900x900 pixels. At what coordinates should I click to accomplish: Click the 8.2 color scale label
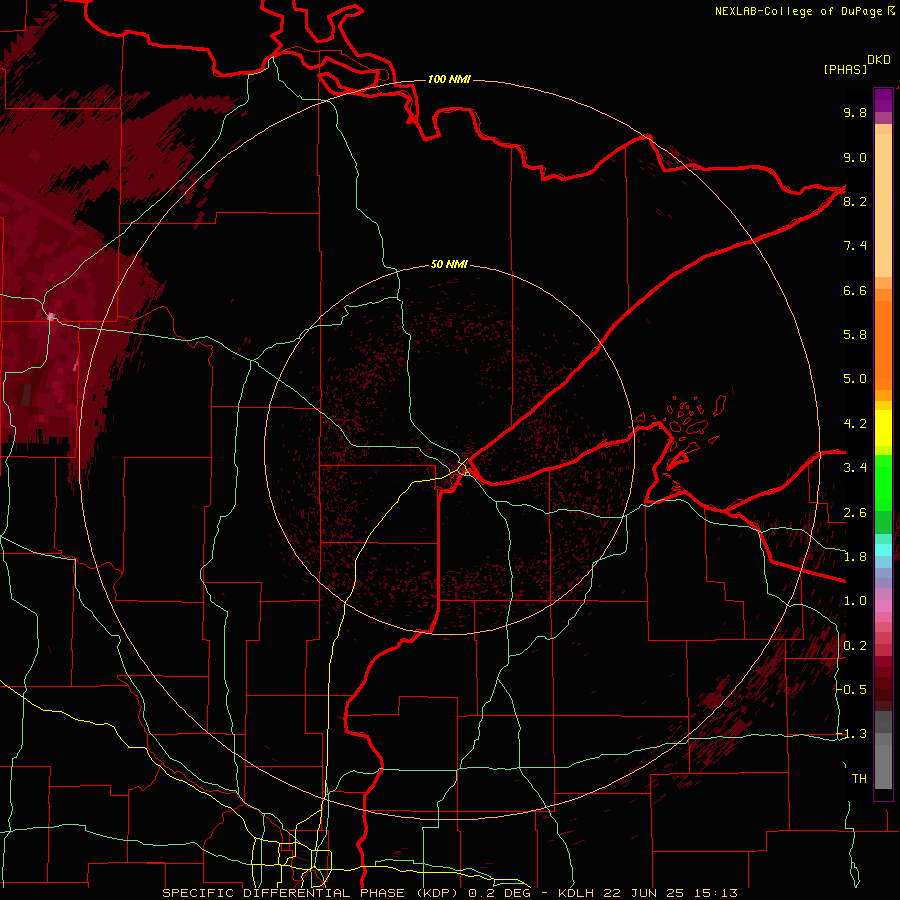(855, 201)
